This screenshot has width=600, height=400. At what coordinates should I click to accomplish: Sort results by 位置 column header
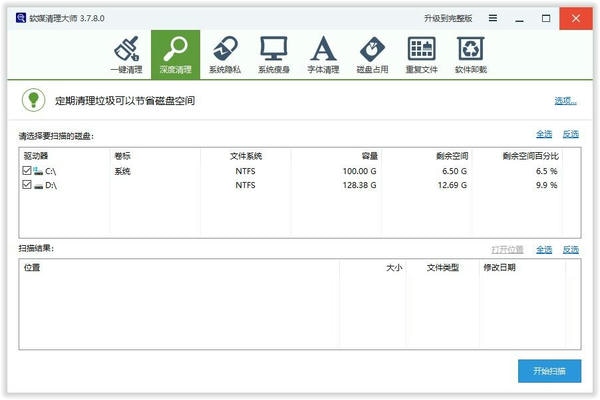coord(179,267)
